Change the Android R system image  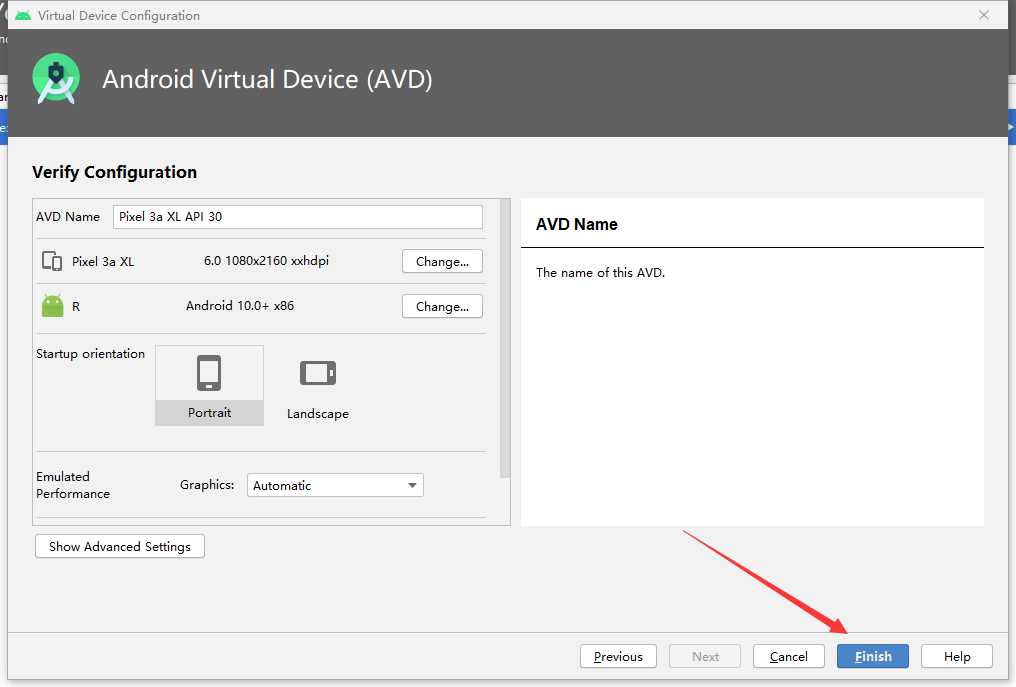[x=442, y=306]
